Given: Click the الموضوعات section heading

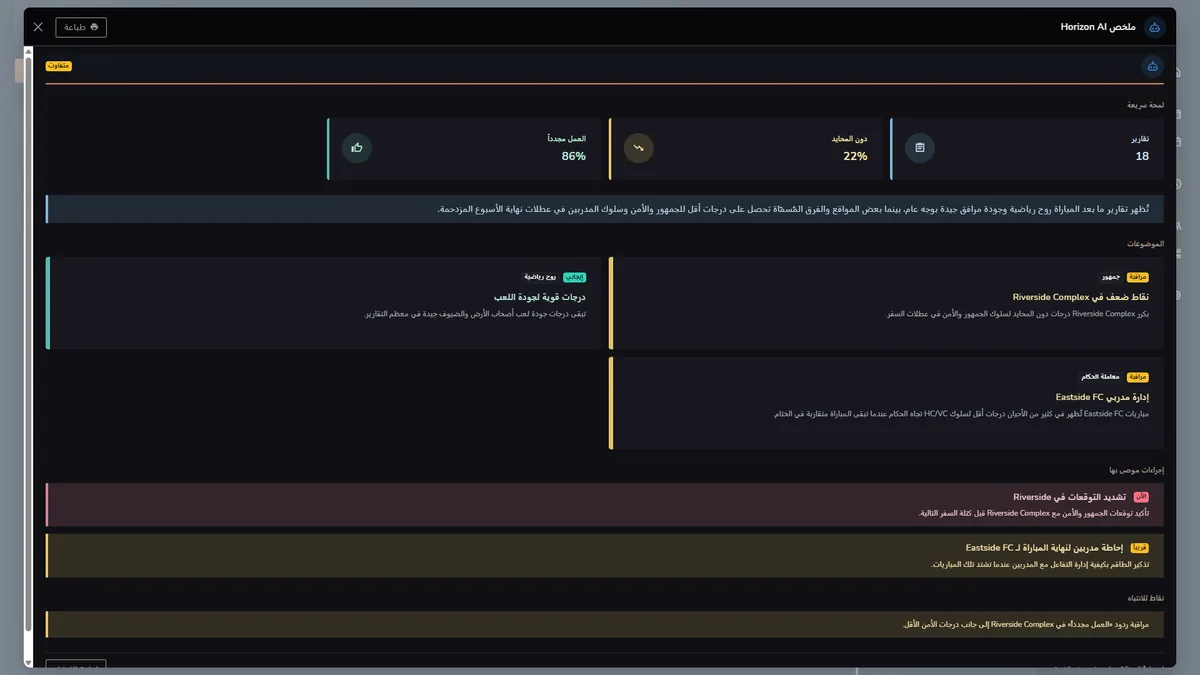Looking at the screenshot, I should pyautogui.click(x=1145, y=244).
